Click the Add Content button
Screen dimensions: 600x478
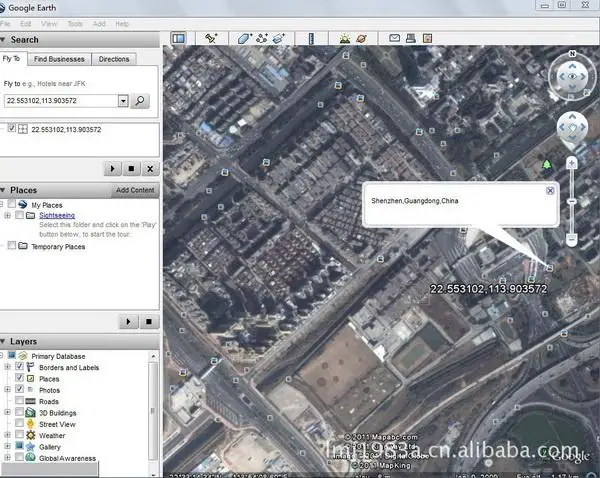(135, 190)
